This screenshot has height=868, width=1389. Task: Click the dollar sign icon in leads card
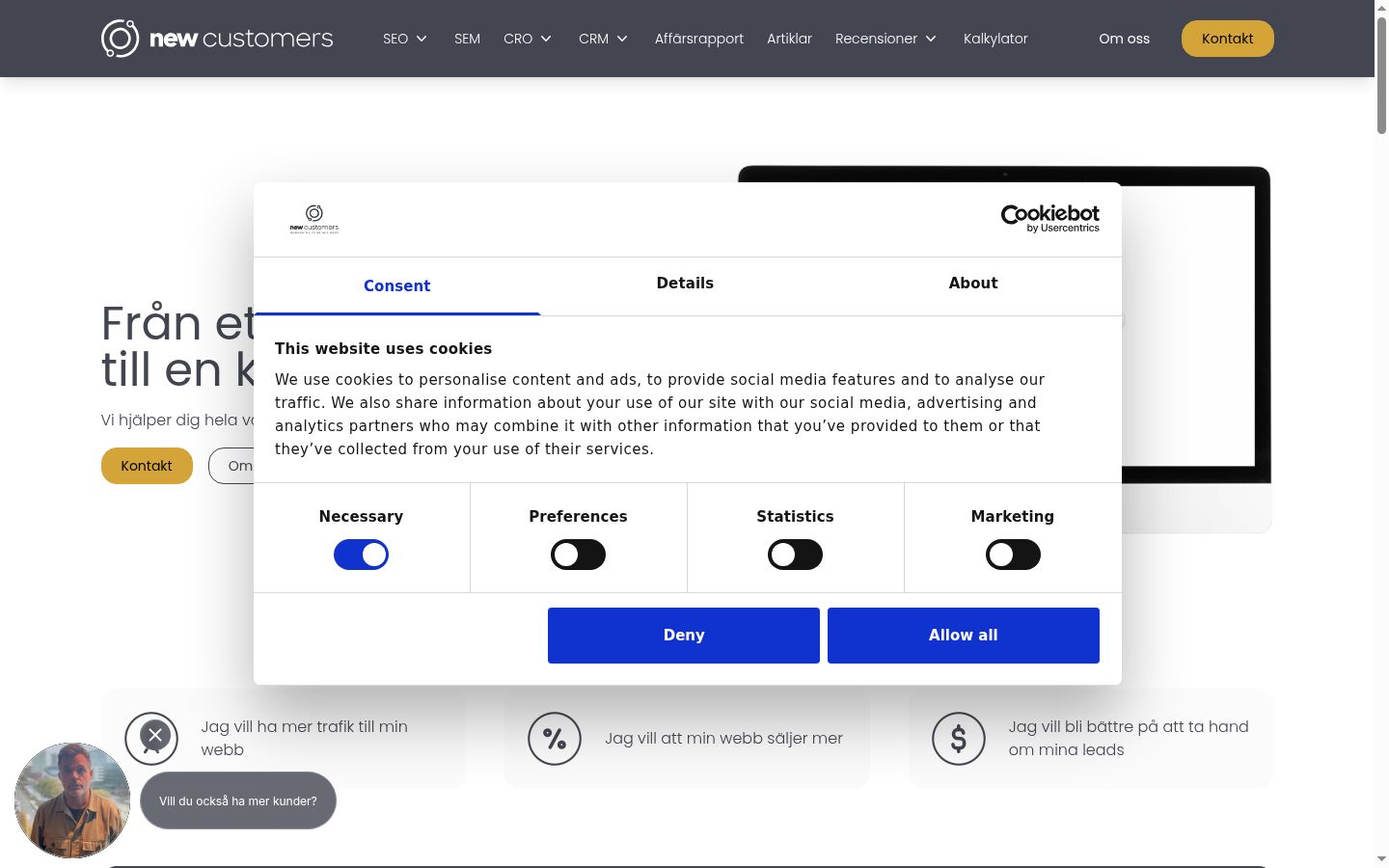pyautogui.click(x=959, y=739)
